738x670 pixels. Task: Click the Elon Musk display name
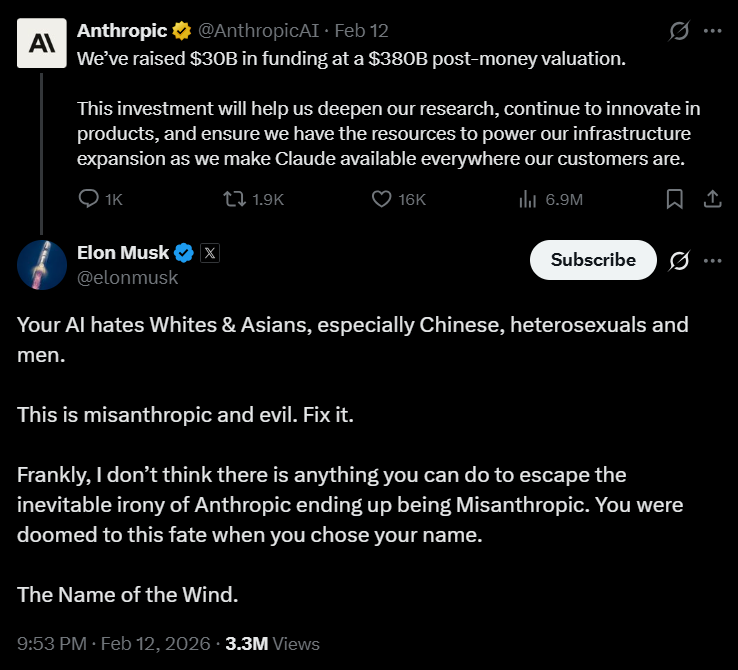pyautogui.click(x=123, y=253)
